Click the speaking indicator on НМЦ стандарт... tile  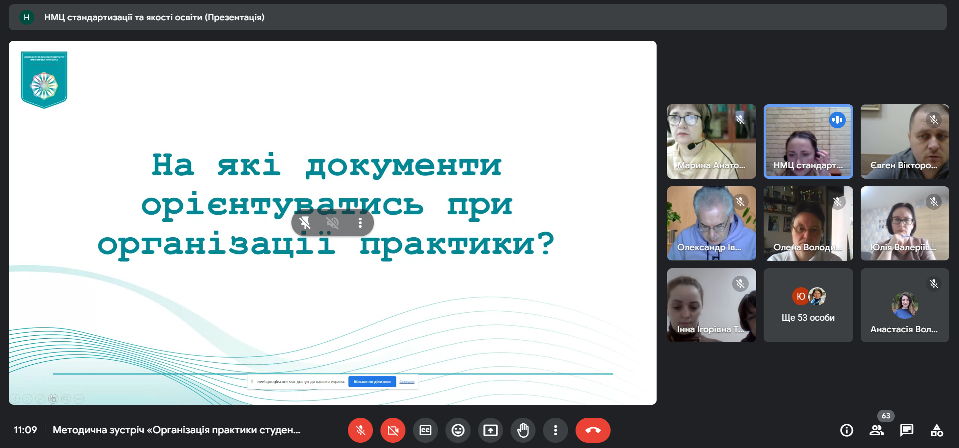[837, 120]
